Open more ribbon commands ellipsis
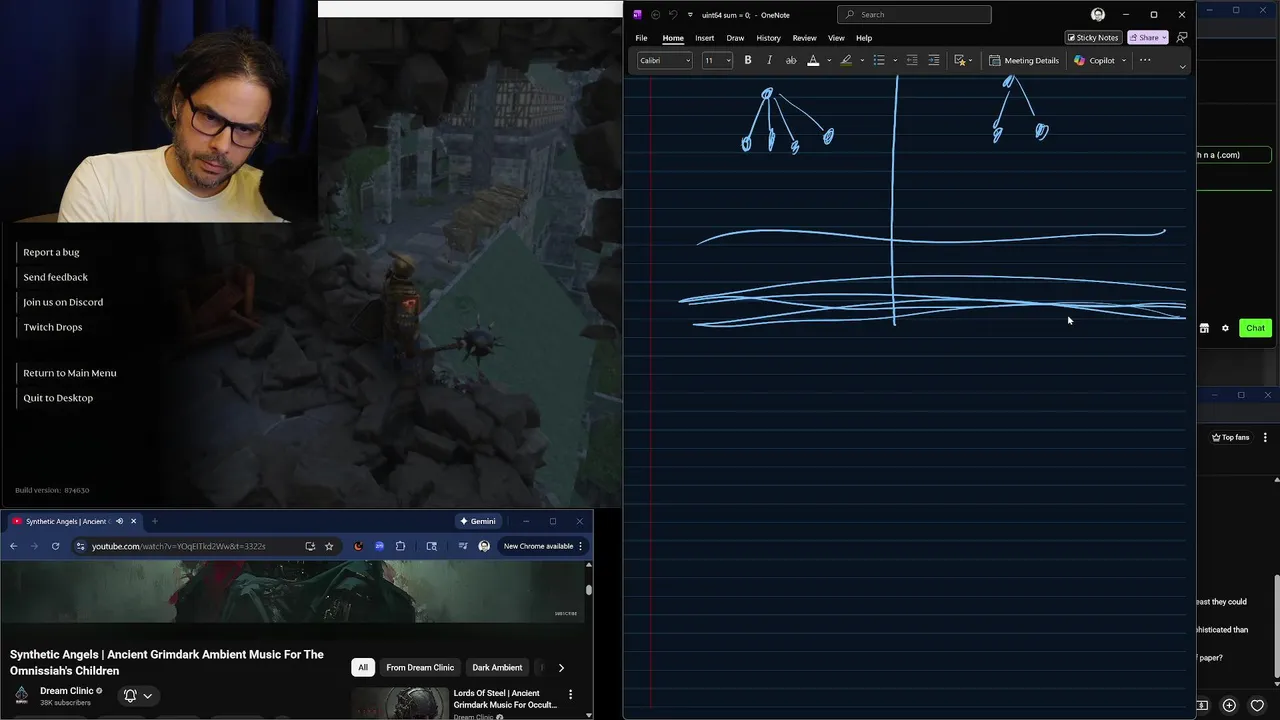 tap(1145, 60)
